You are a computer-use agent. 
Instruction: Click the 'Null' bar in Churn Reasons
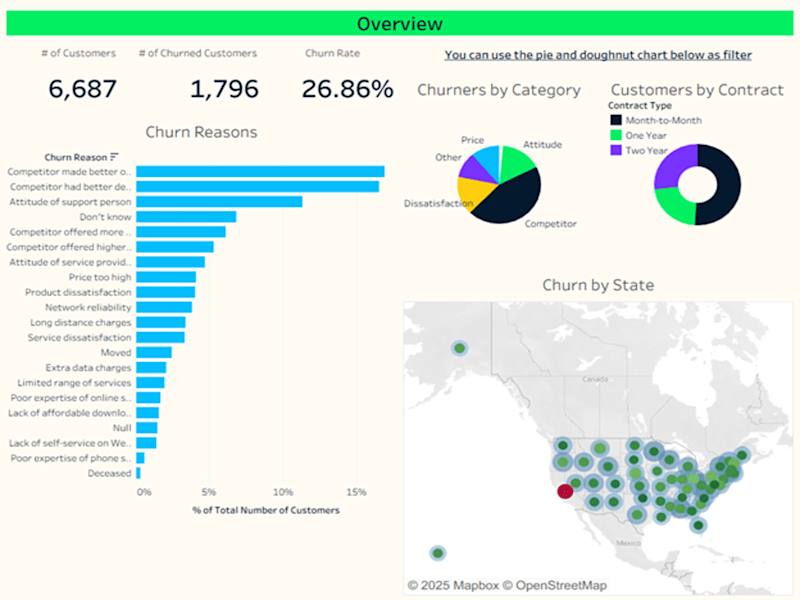pyautogui.click(x=147, y=428)
